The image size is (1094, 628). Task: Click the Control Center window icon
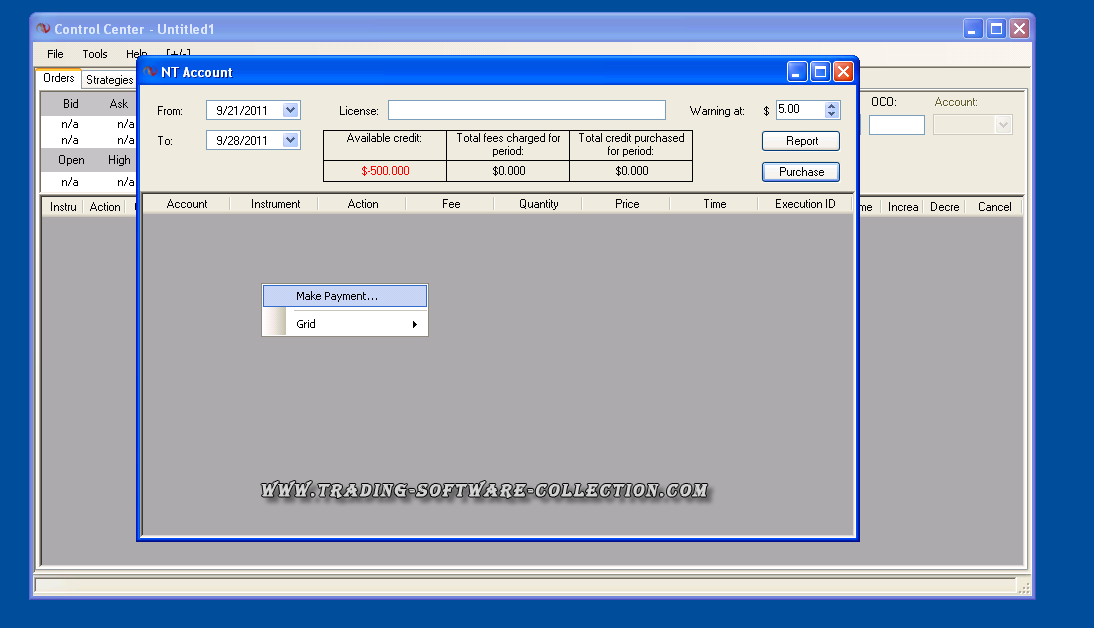coord(43,29)
